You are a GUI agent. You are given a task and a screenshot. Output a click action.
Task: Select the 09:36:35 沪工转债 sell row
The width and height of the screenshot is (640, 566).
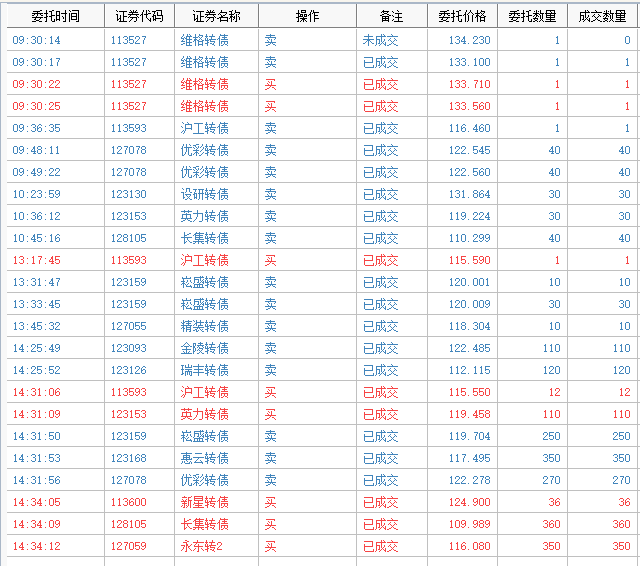point(322,129)
